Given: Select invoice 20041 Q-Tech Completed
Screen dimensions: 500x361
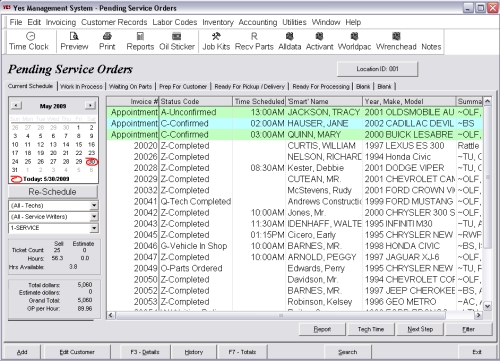Looking at the screenshot, I should [295, 201].
